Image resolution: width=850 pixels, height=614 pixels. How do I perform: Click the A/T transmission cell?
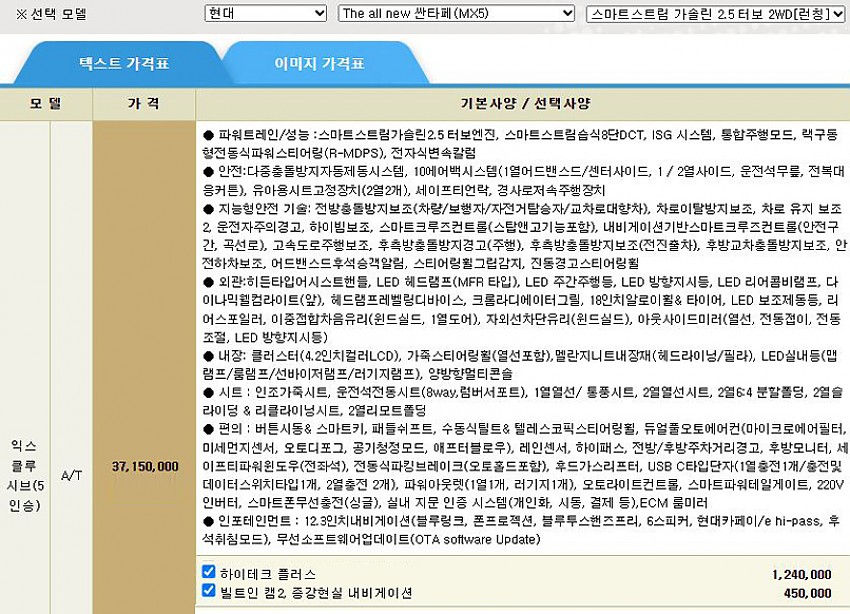71,466
